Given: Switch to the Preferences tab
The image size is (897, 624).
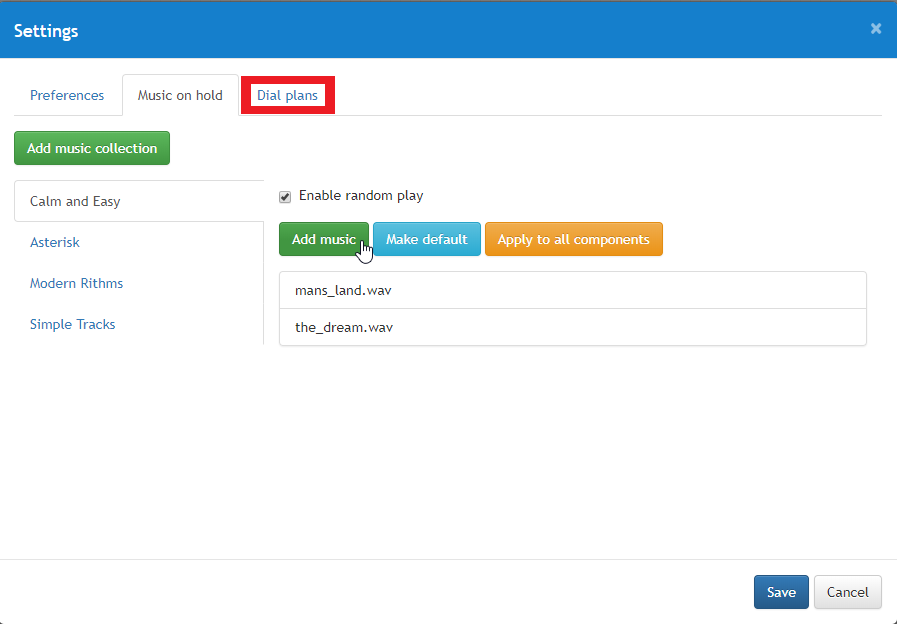Looking at the screenshot, I should [x=67, y=95].
